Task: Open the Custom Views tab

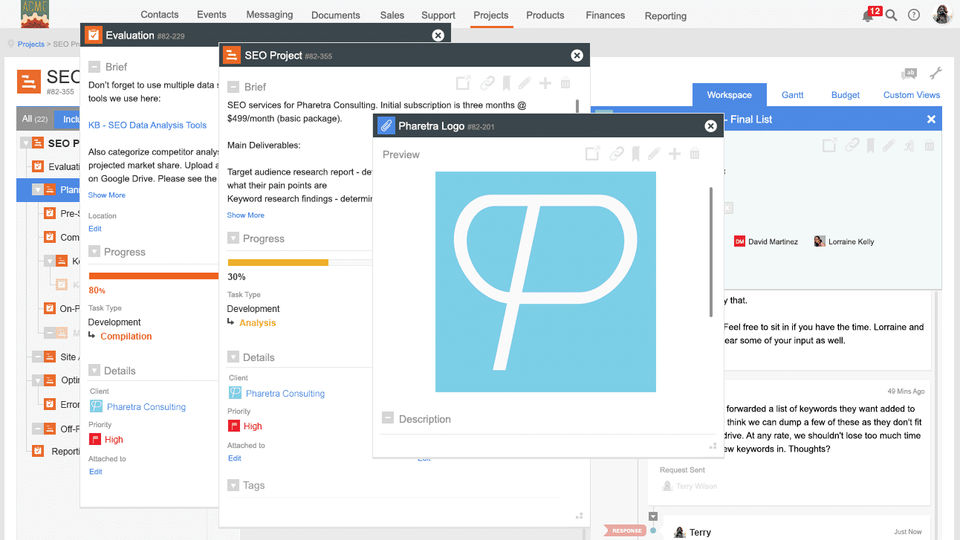Action: click(911, 95)
